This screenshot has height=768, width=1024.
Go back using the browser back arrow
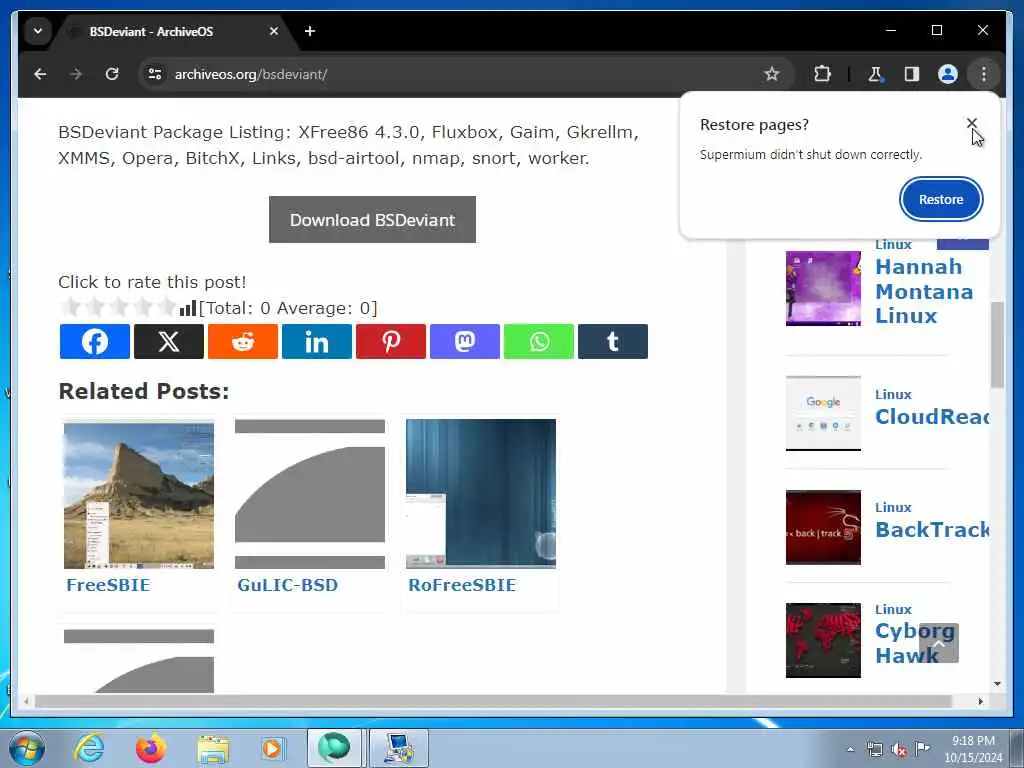(40, 74)
